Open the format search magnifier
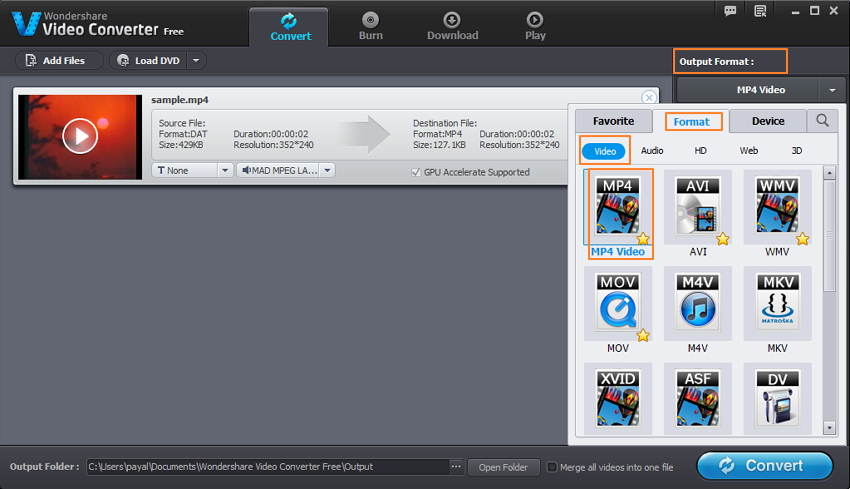The width and height of the screenshot is (850, 489). coord(822,120)
